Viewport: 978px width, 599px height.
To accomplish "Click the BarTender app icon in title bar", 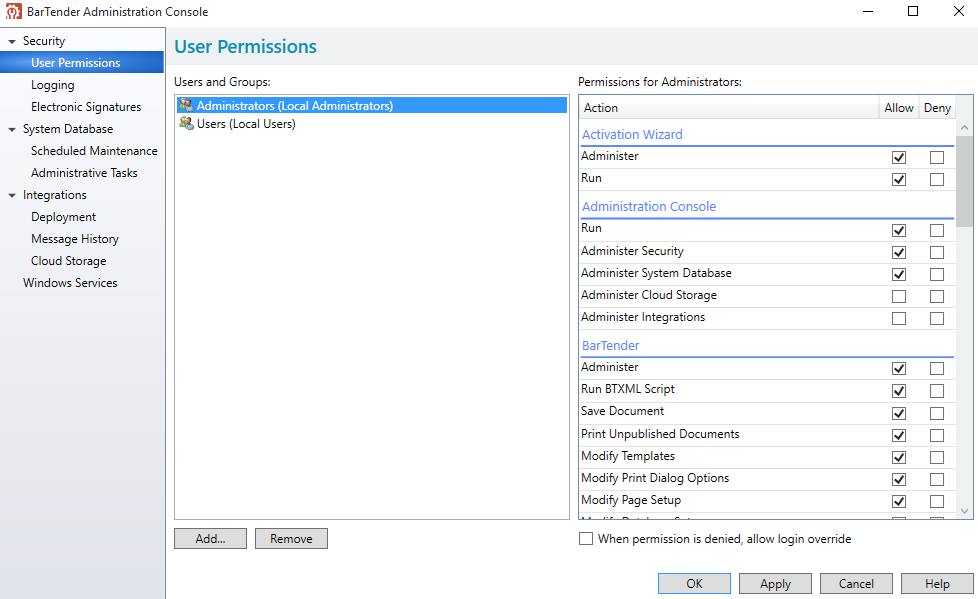I will click(x=13, y=11).
